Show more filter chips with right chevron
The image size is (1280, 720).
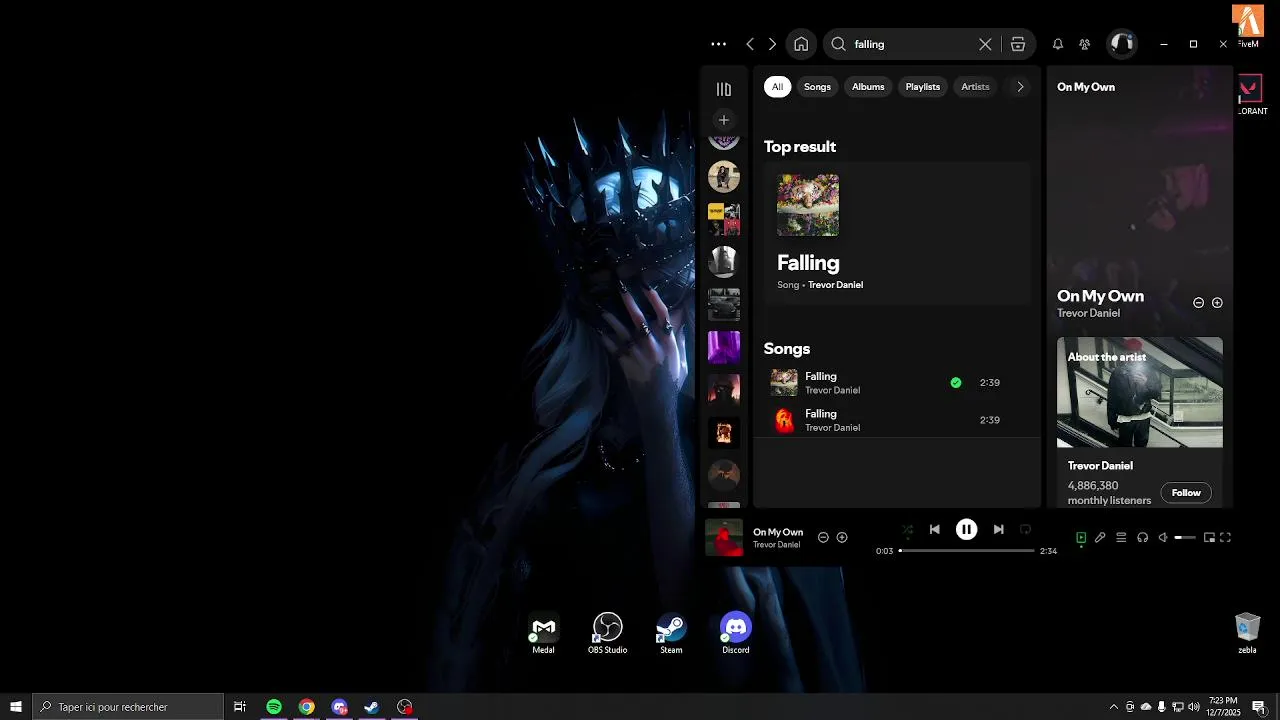click(1020, 87)
